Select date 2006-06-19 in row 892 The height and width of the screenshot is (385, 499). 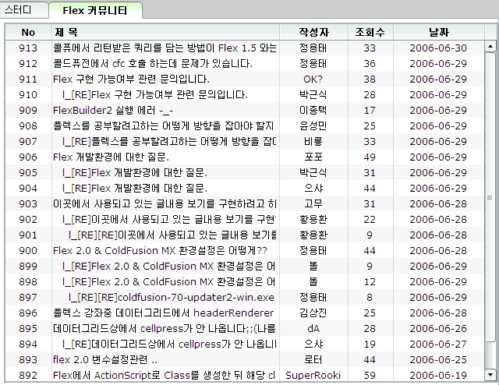click(438, 376)
